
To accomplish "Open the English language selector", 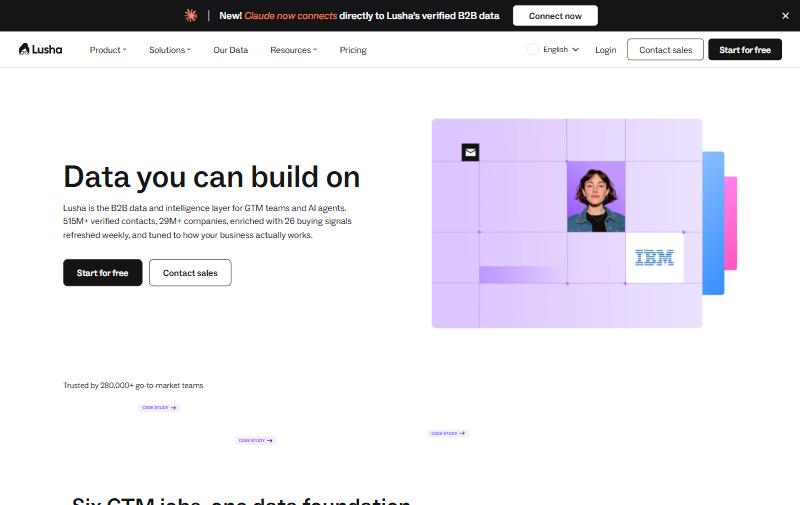I will click(561, 49).
